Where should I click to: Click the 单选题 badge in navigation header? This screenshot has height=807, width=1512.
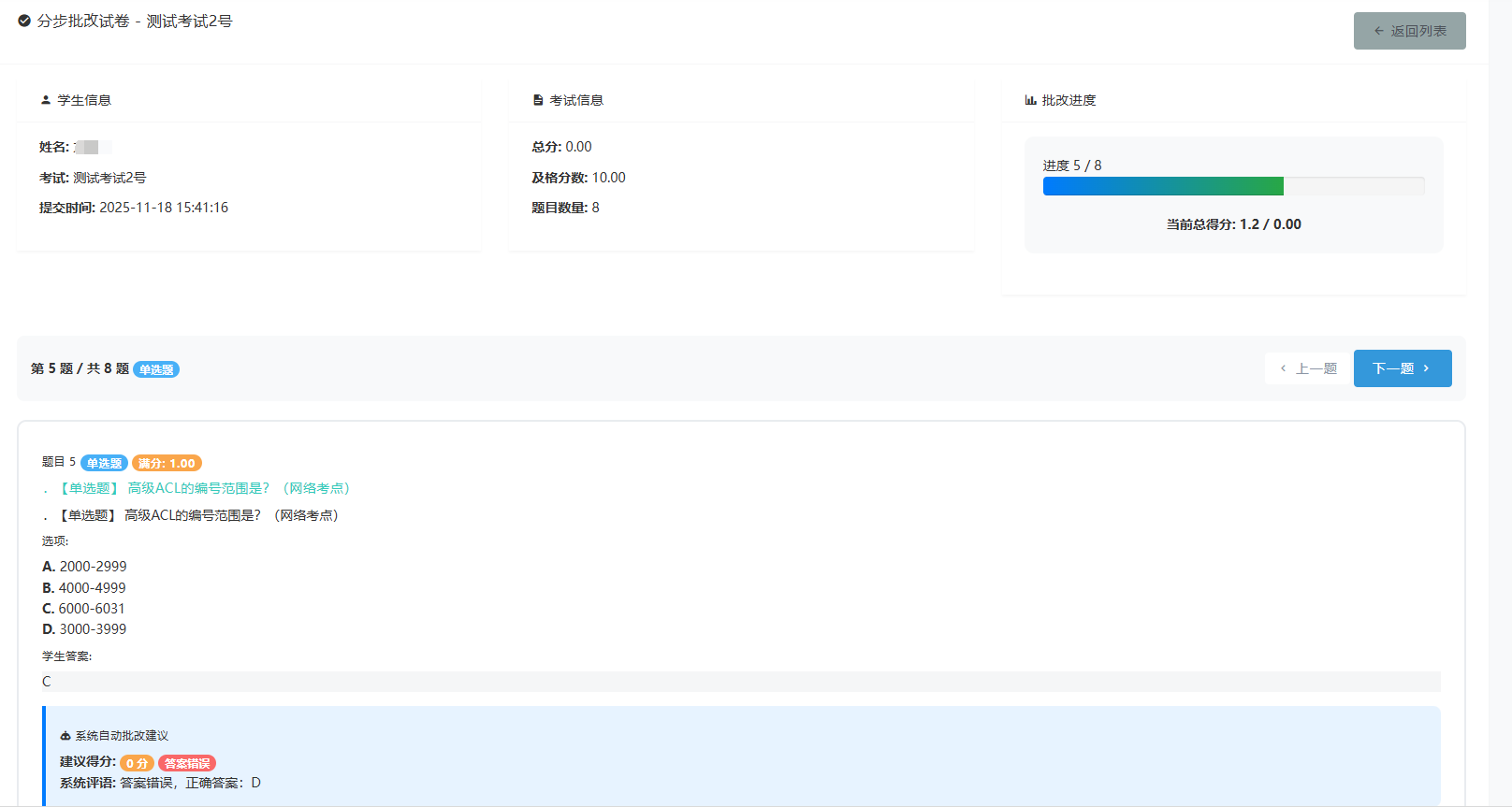156,369
